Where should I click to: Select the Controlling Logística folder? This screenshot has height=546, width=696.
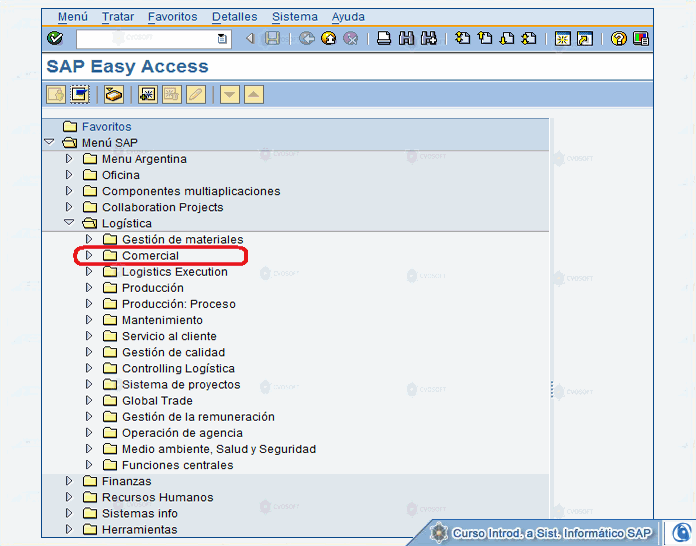(169, 368)
